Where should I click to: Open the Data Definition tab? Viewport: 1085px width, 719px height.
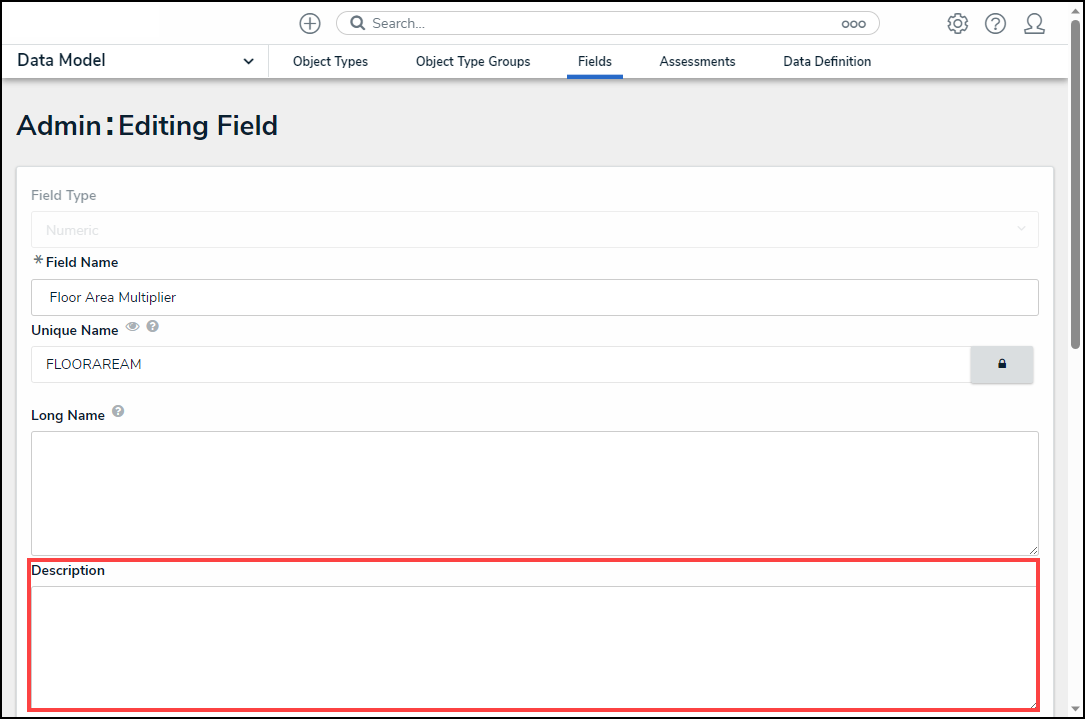[826, 62]
